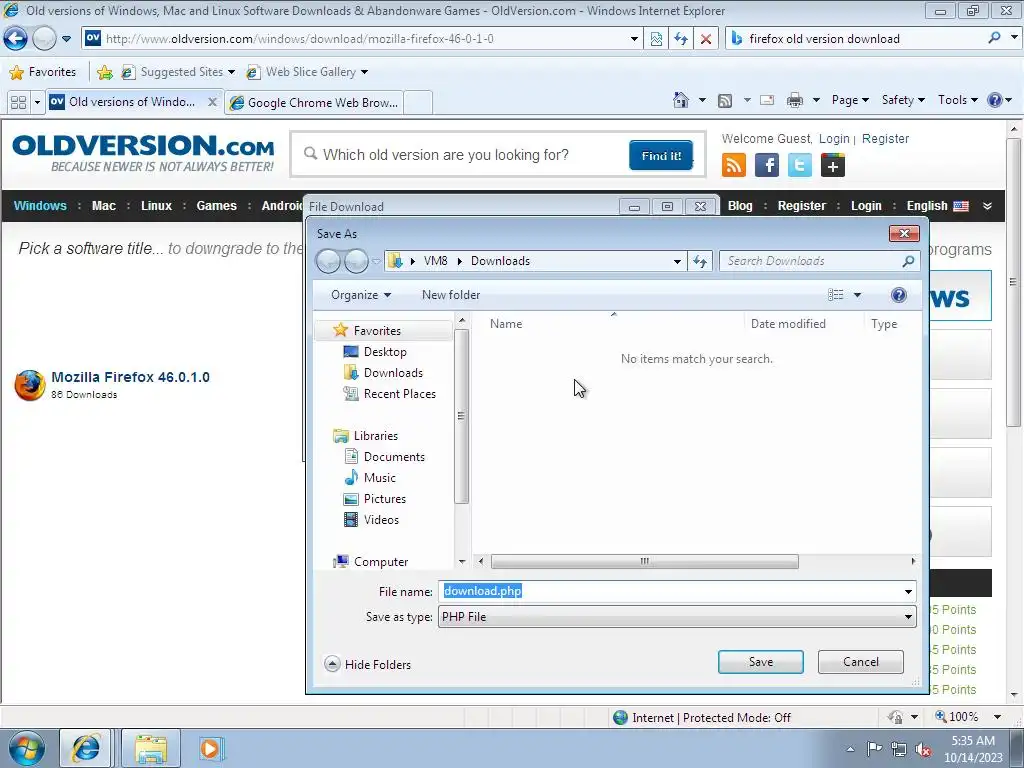Click the RSS feeds icon in command bar
The width and height of the screenshot is (1024, 768).
pos(724,101)
